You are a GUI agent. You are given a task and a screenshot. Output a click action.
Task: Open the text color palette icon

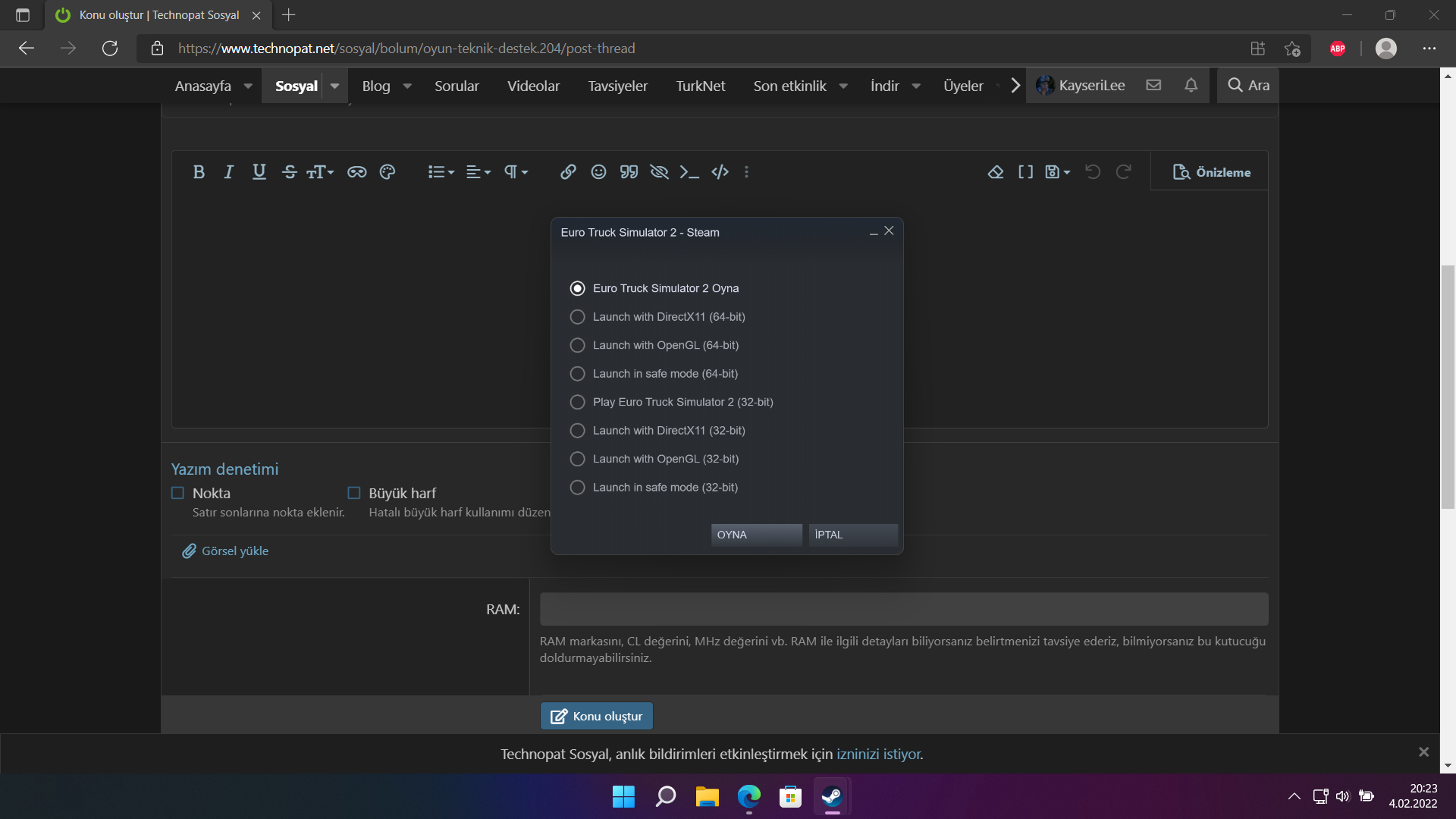[x=388, y=172]
